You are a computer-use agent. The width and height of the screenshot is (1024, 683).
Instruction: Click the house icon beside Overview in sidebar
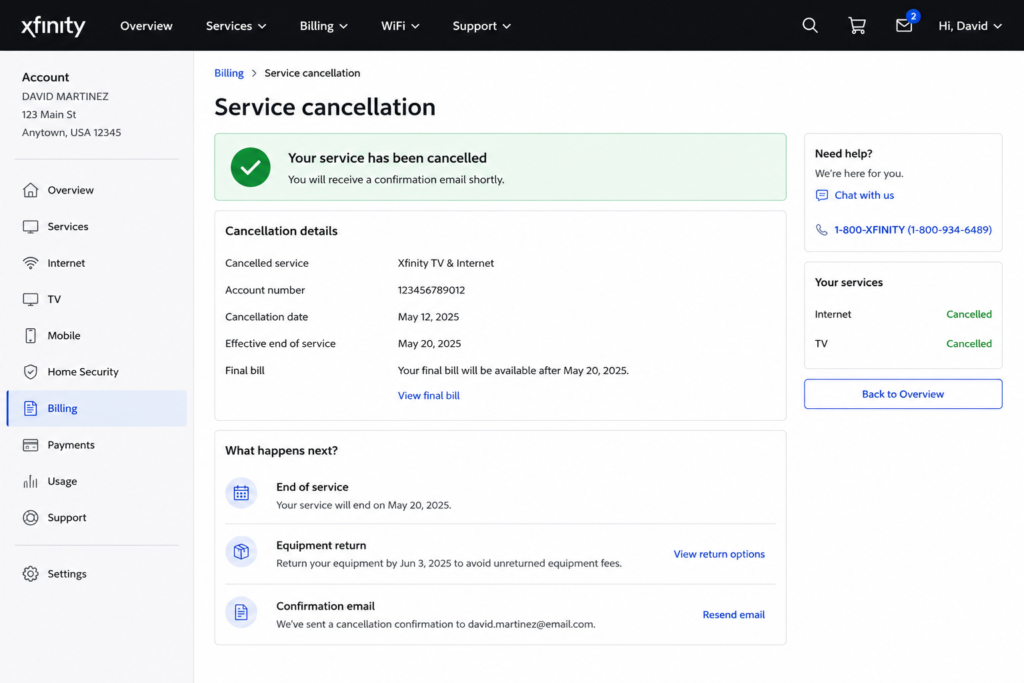[30, 190]
